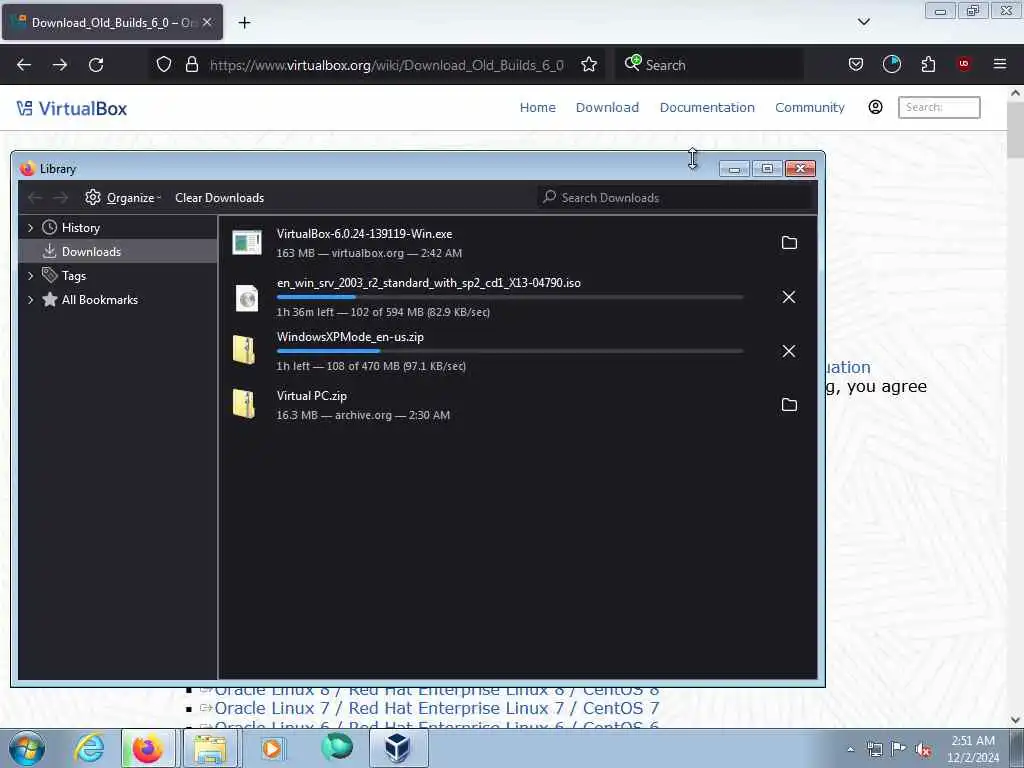Image resolution: width=1024 pixels, height=768 pixels.
Task: Click the VirtualBox installer file icon
Action: pyautogui.click(x=247, y=243)
